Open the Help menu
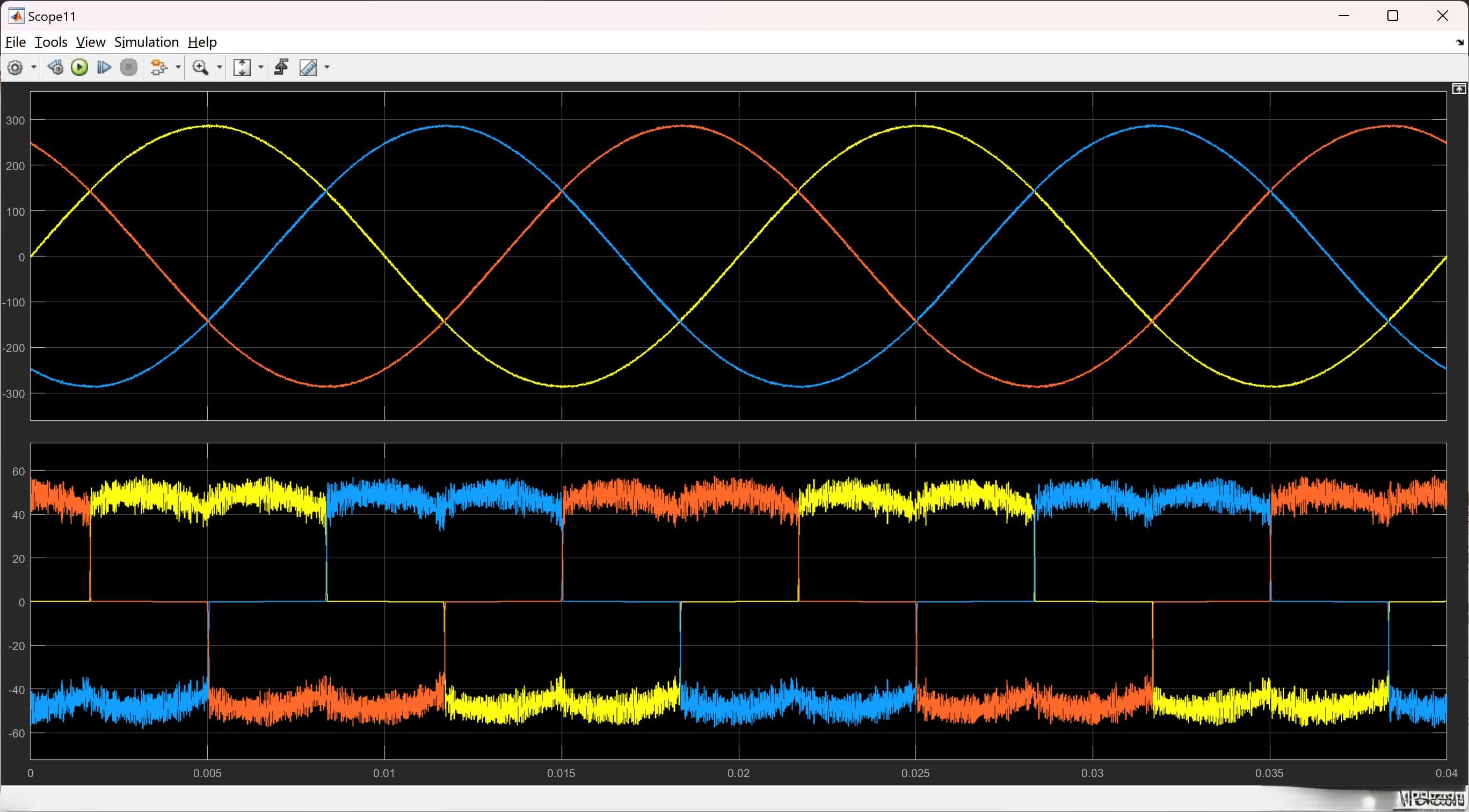Image resolution: width=1469 pixels, height=812 pixels. (x=202, y=42)
